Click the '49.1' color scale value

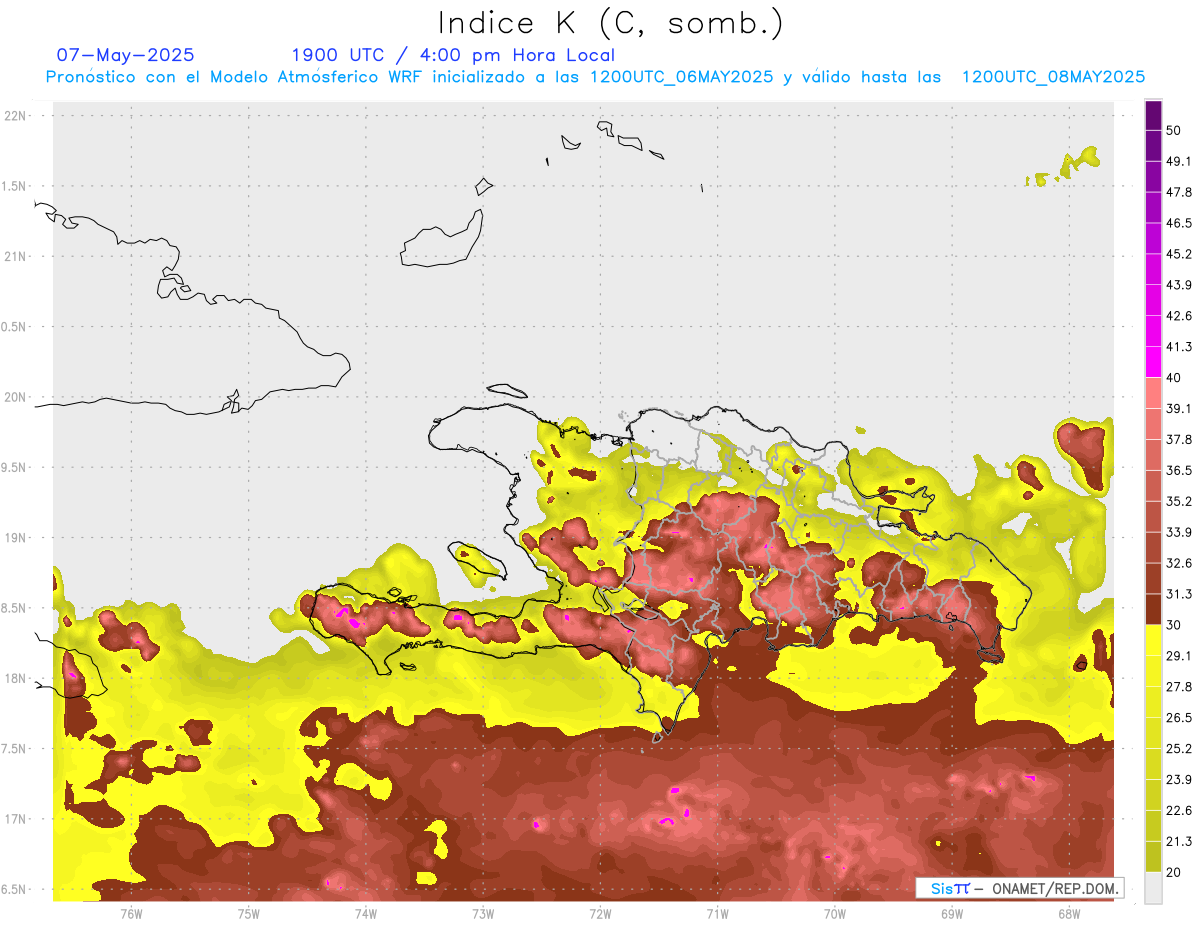(x=1179, y=161)
